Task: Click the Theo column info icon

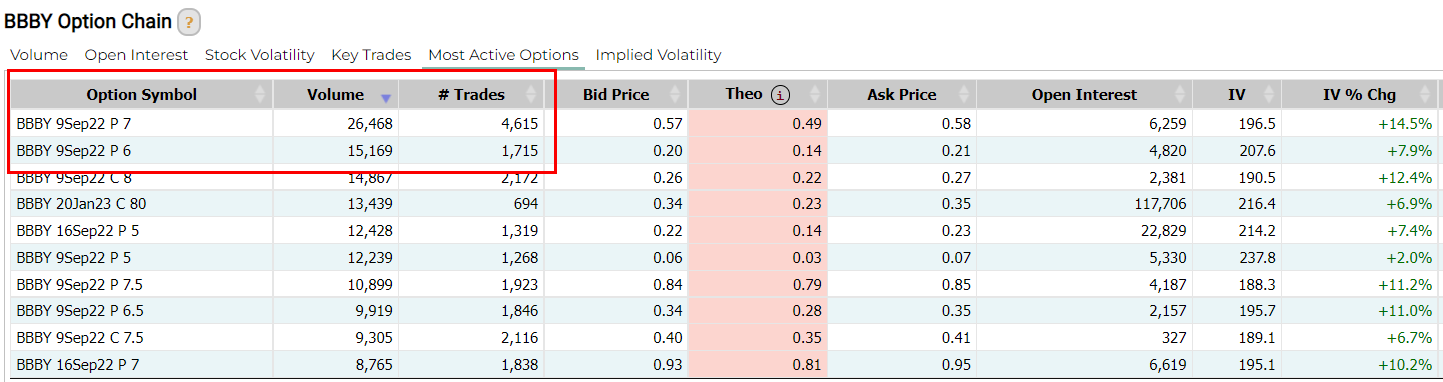Action: coord(781,95)
